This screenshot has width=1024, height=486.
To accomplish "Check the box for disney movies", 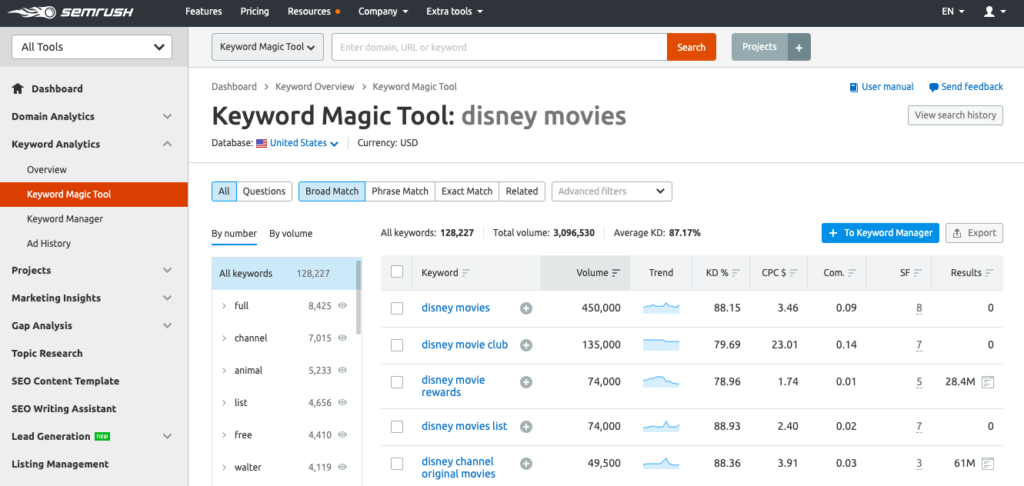I will pyautogui.click(x=396, y=308).
